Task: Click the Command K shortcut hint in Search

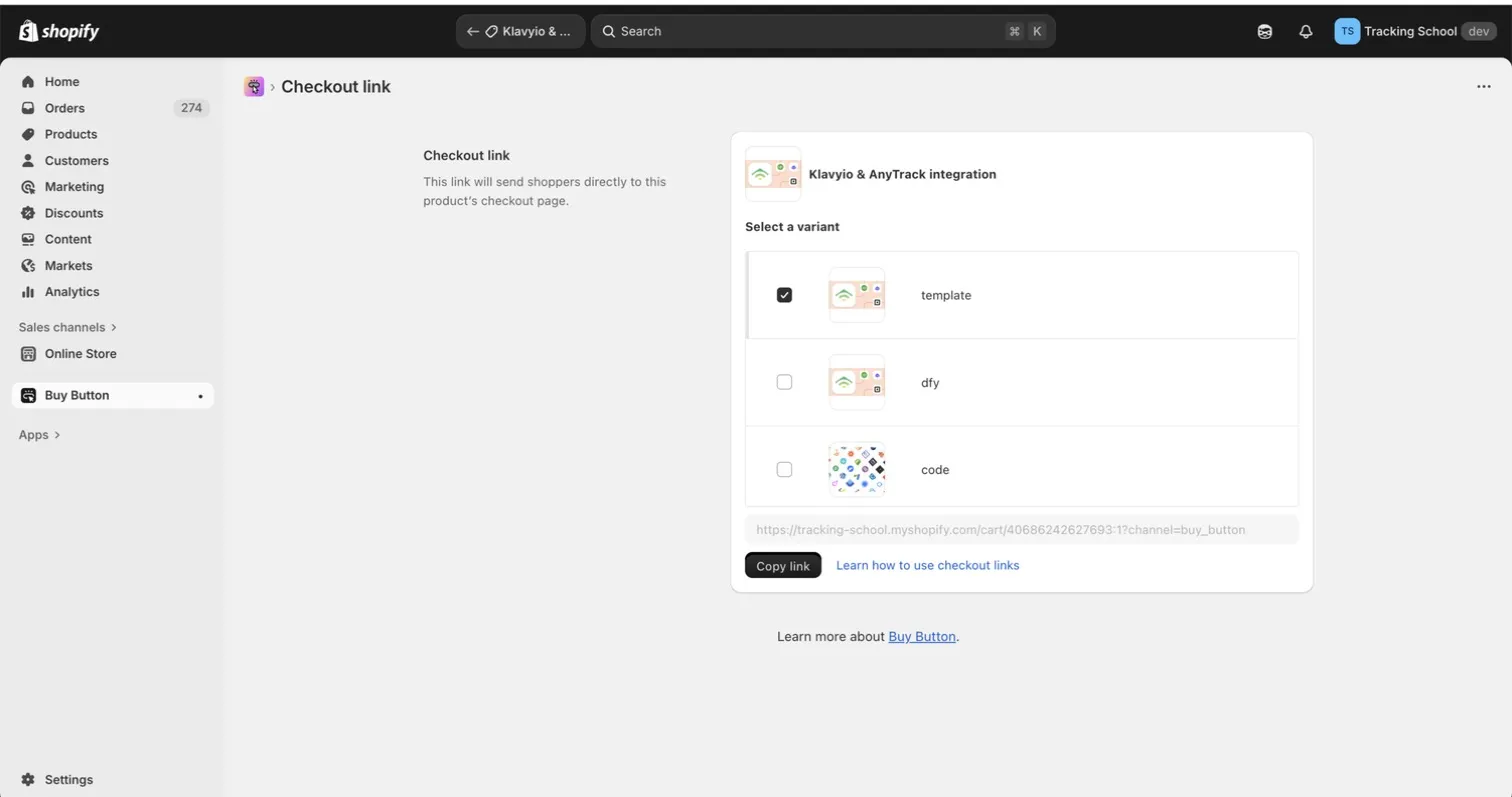Action: click(x=1026, y=31)
